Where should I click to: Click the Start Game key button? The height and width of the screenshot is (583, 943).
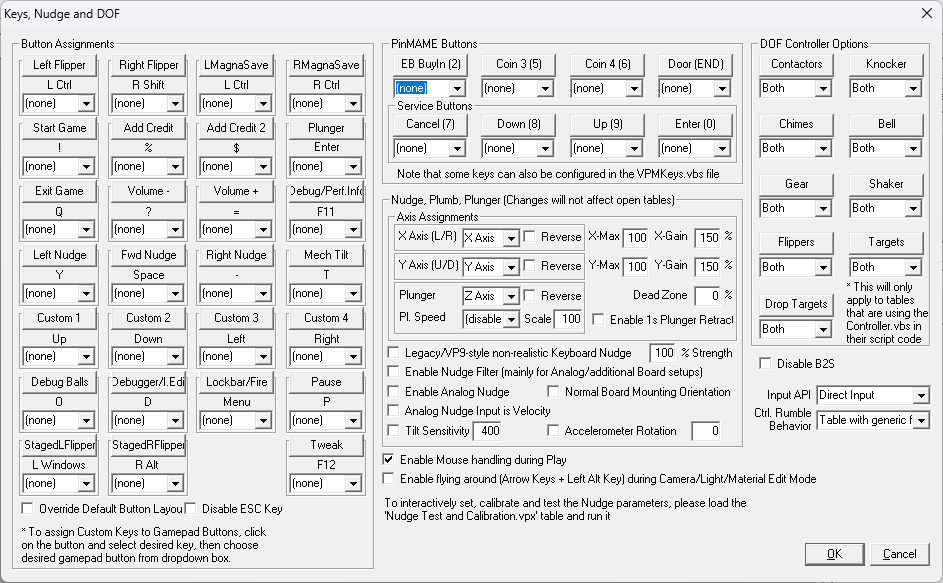59,128
